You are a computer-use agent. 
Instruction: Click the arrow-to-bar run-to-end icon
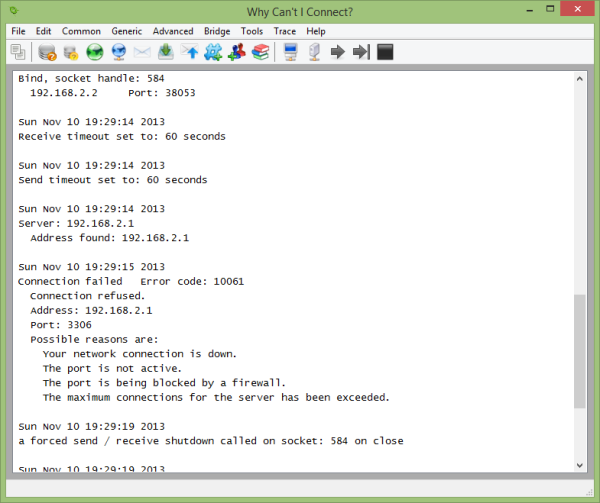click(x=361, y=52)
